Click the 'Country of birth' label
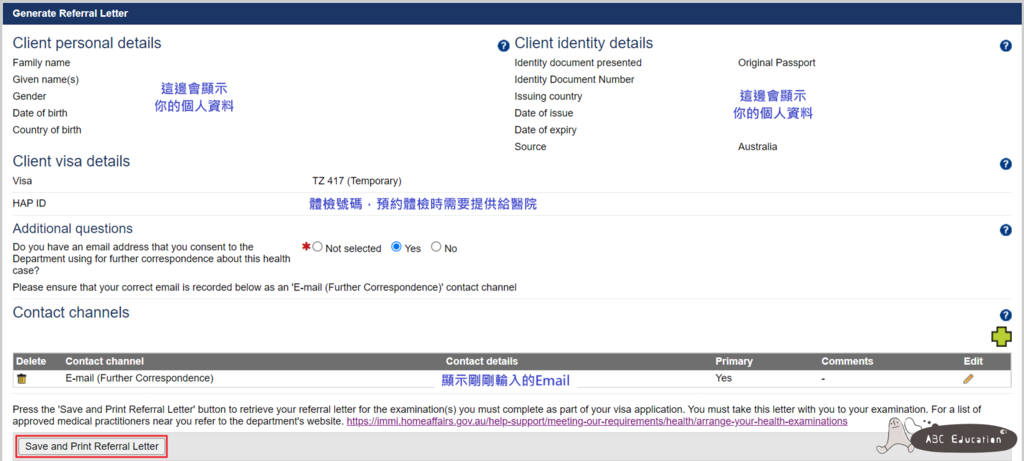The image size is (1024, 461). tap(47, 130)
